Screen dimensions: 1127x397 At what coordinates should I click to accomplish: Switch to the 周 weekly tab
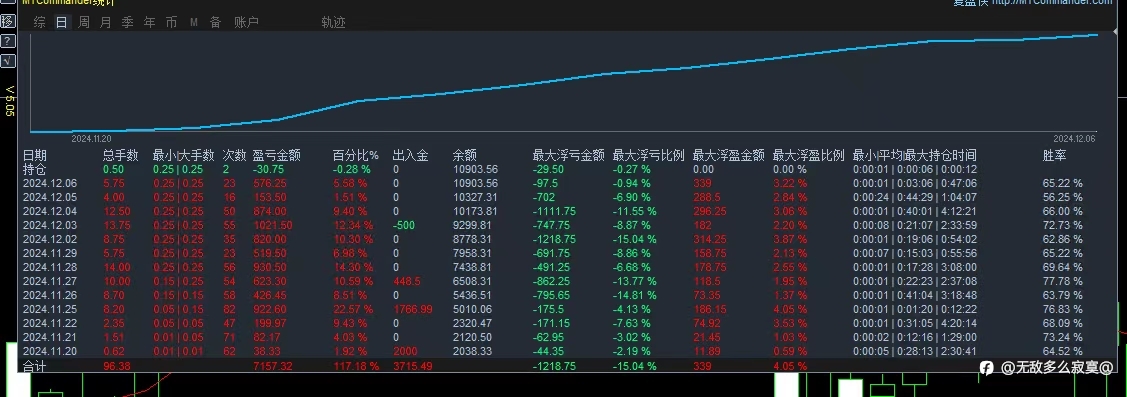point(84,22)
